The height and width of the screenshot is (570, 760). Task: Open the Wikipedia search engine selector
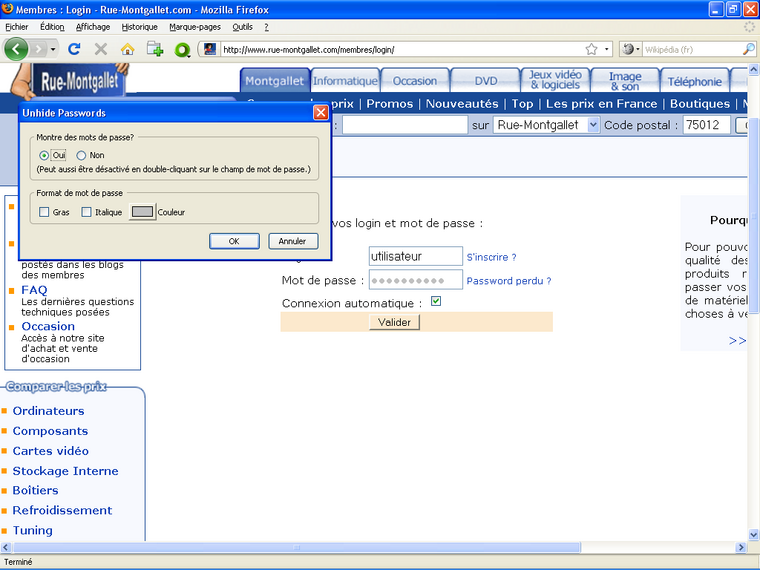click(x=631, y=49)
